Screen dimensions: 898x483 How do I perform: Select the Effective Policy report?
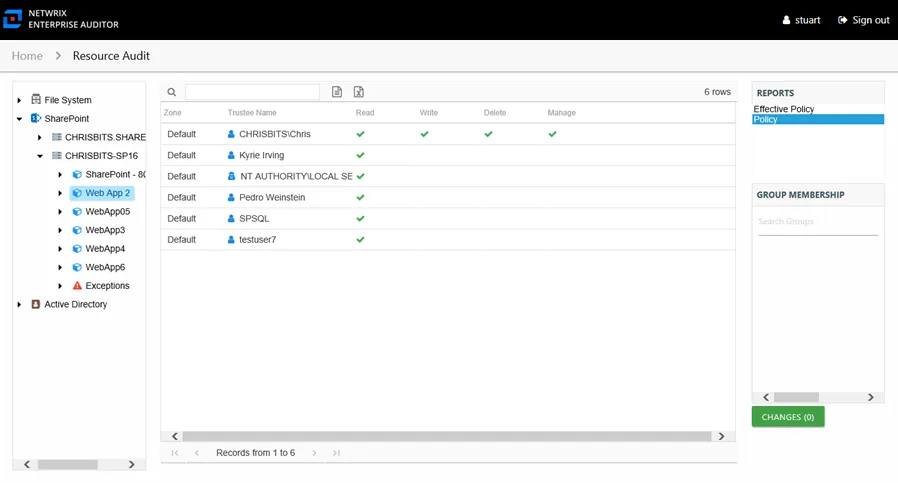coord(783,109)
